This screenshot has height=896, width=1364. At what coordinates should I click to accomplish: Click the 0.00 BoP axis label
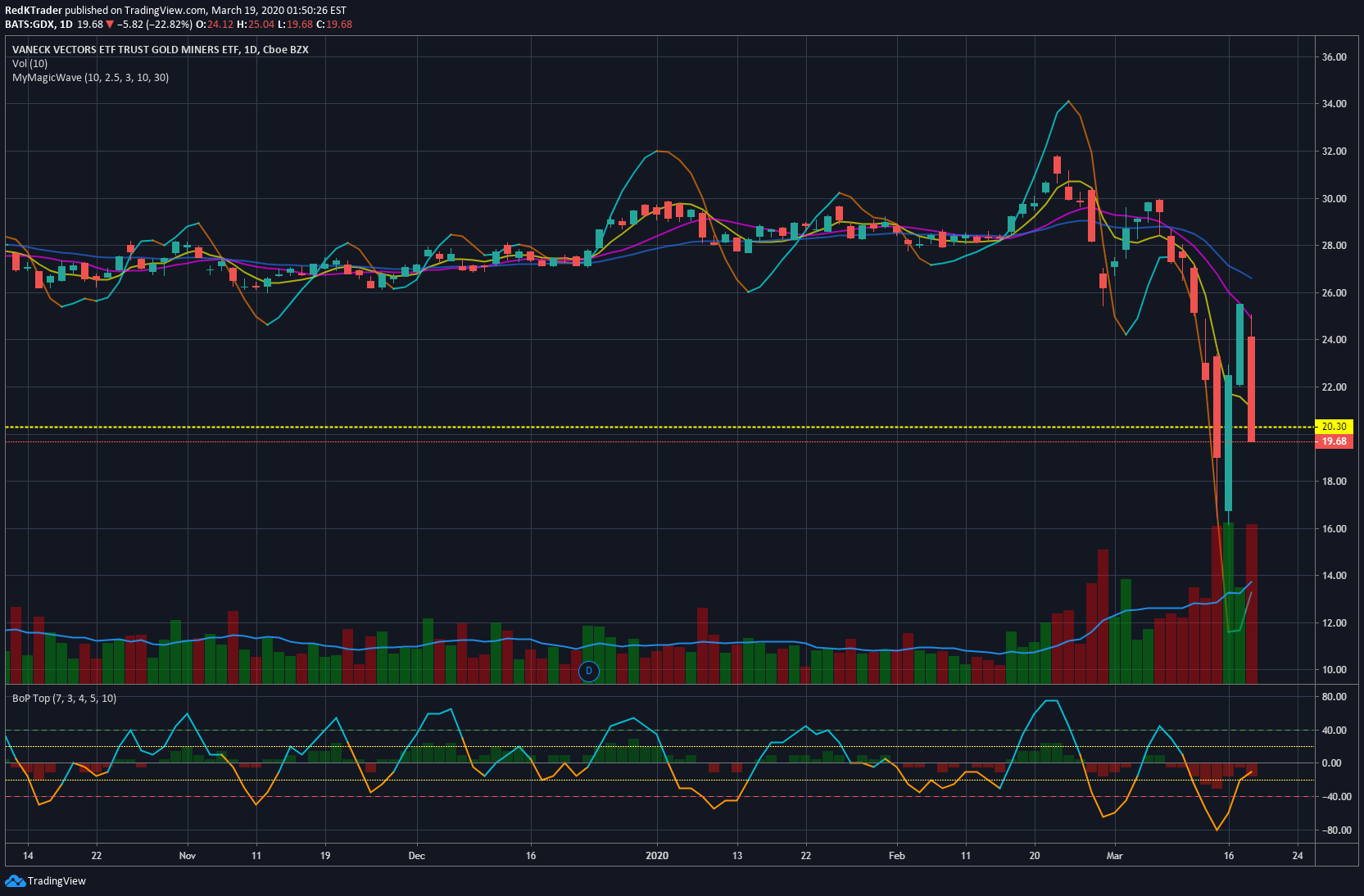click(x=1334, y=763)
